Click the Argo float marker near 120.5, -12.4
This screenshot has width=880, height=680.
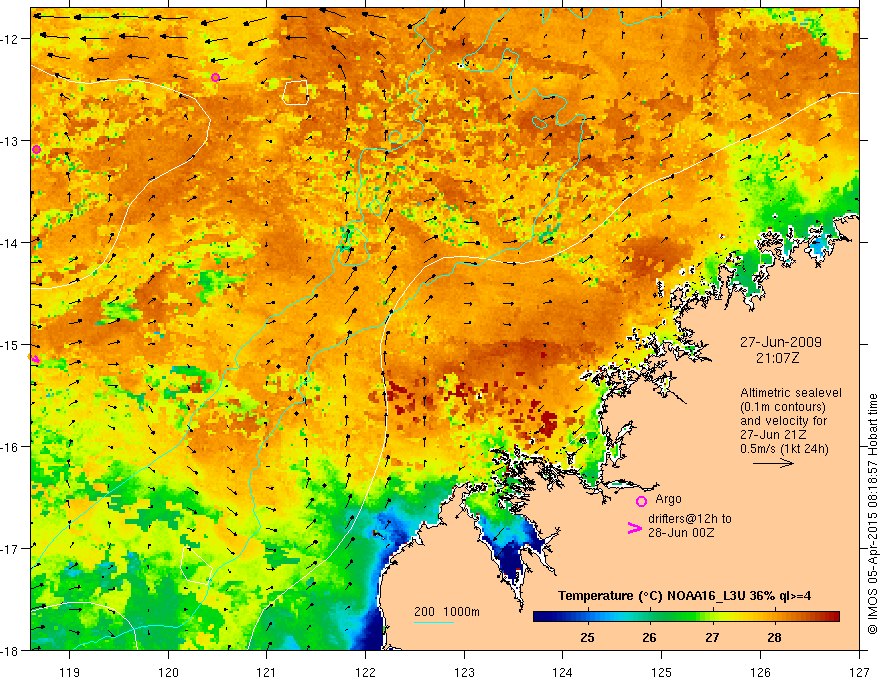tap(216, 77)
